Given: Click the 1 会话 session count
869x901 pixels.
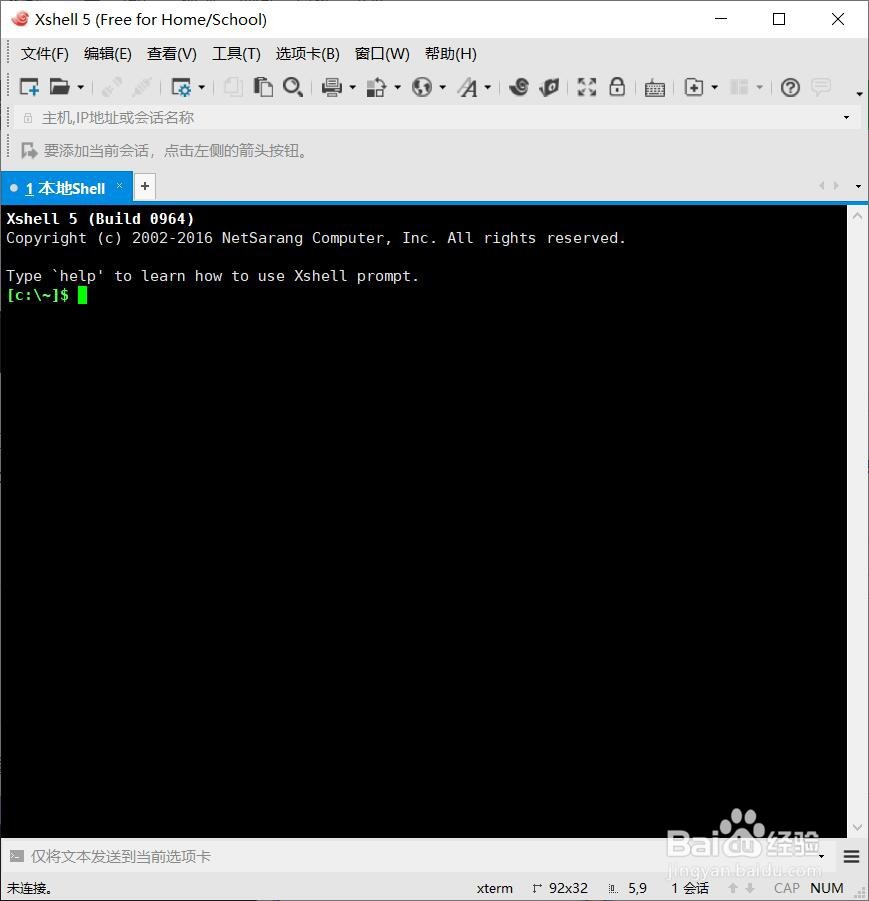Looking at the screenshot, I should pos(690,888).
